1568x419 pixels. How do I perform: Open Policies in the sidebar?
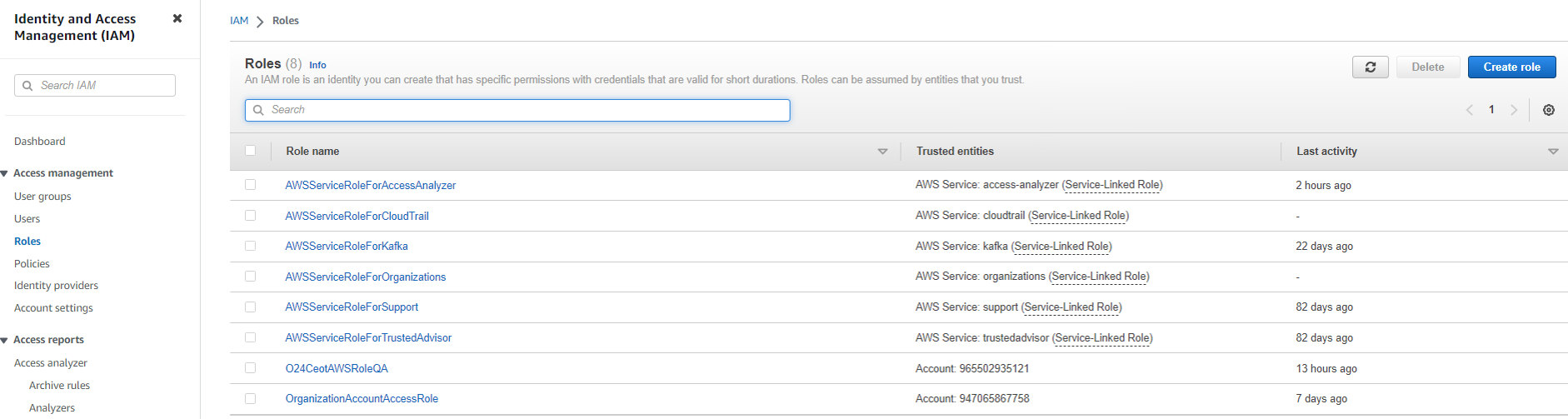32,263
